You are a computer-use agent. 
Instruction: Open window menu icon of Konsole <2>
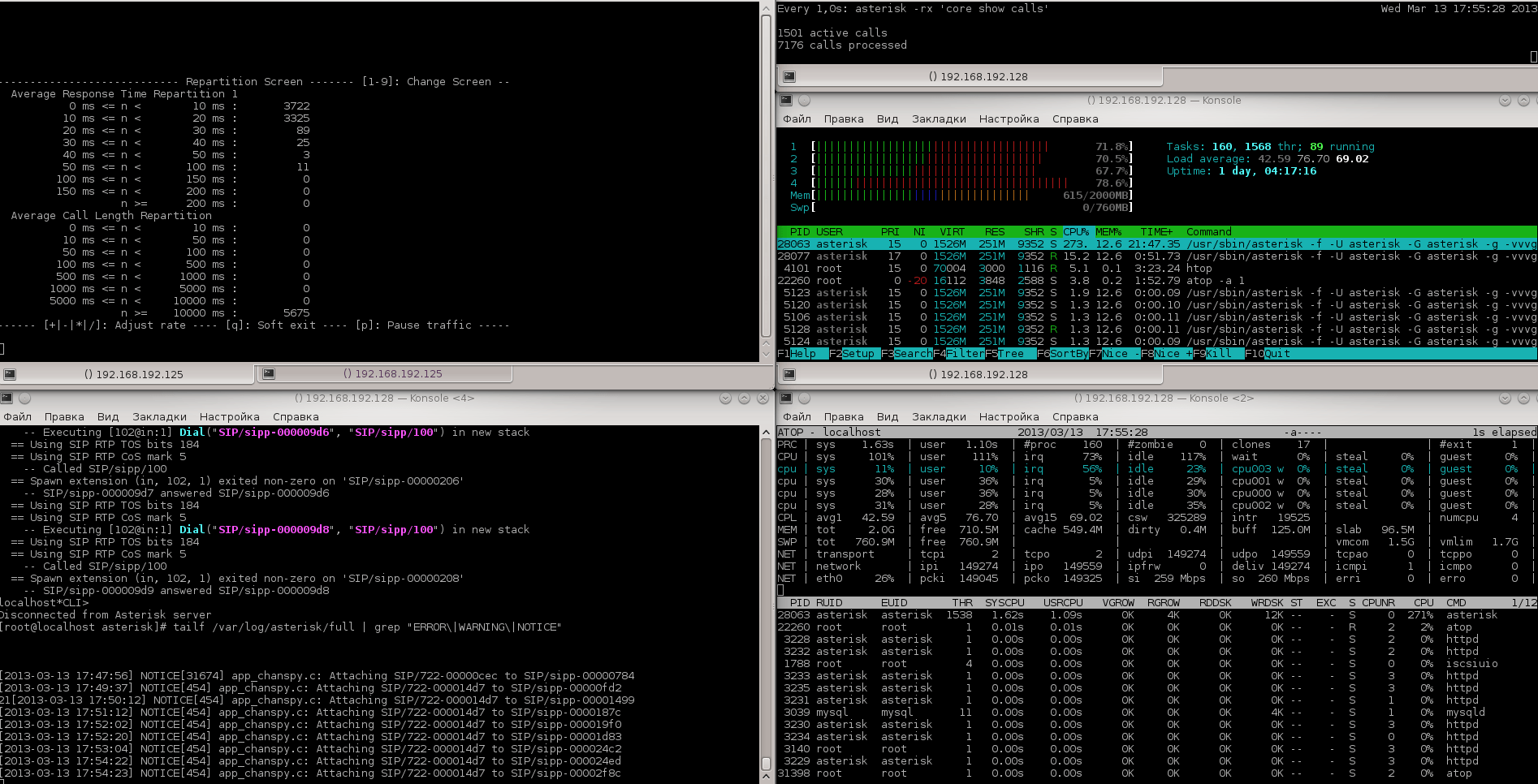[x=785, y=398]
